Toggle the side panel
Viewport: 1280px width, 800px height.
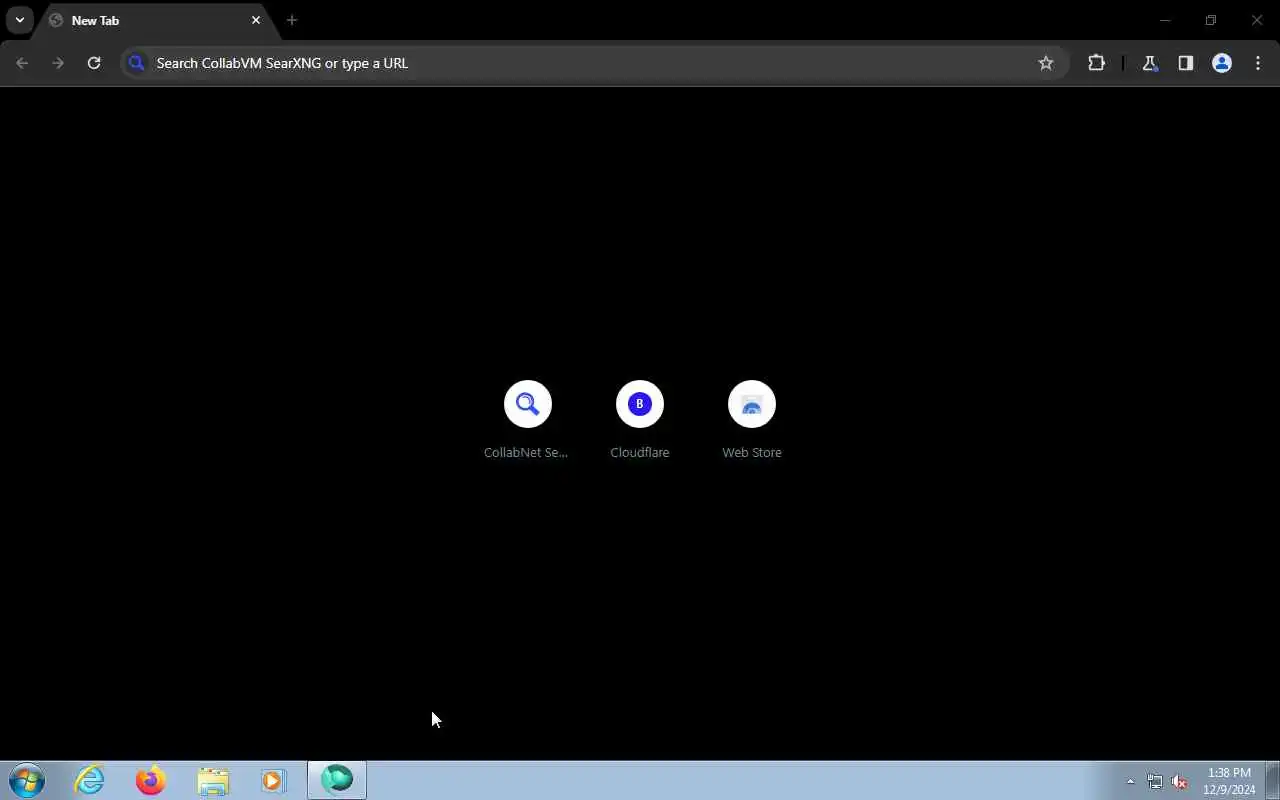[x=1186, y=63]
